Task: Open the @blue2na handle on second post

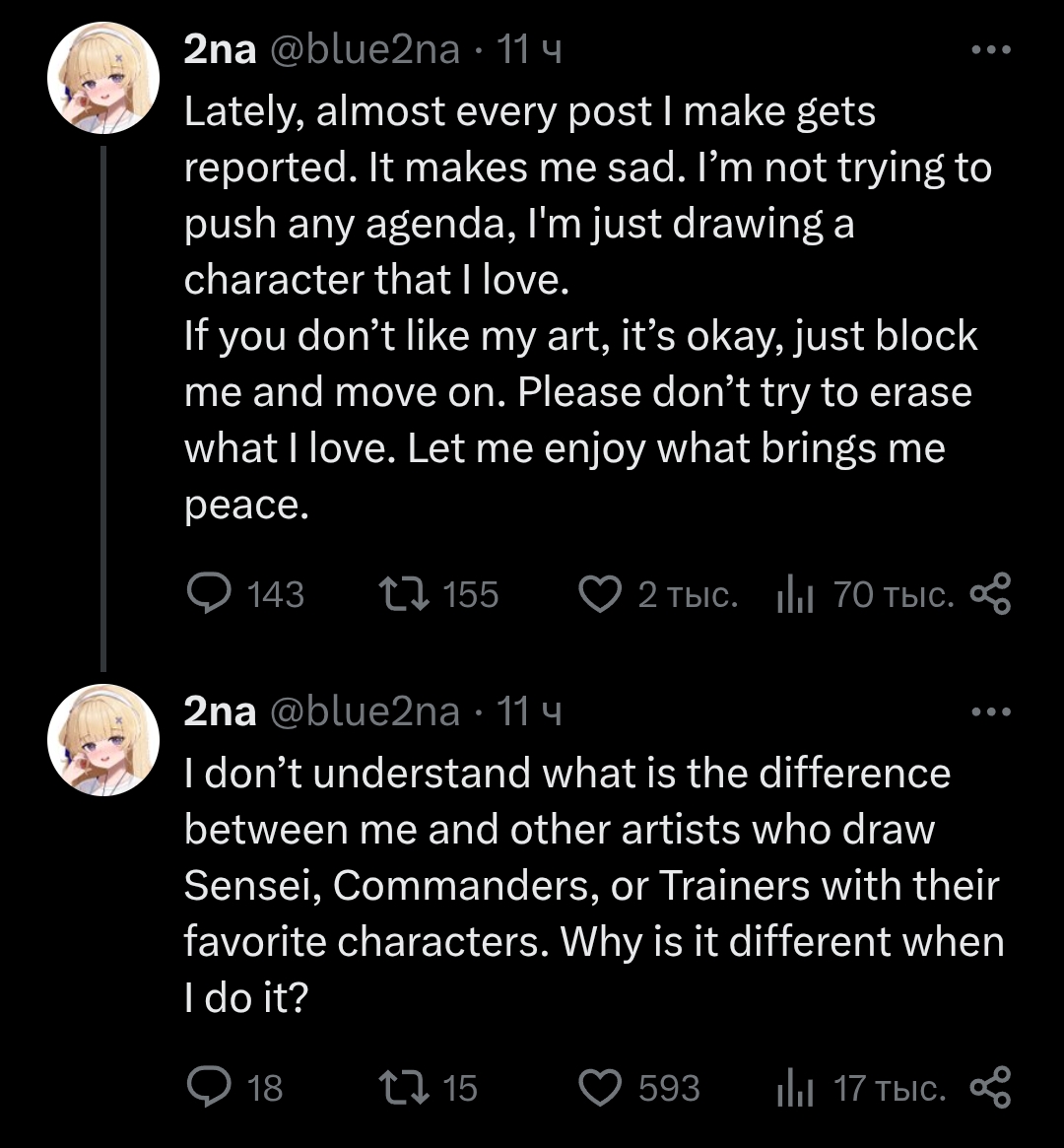Action: click(364, 710)
